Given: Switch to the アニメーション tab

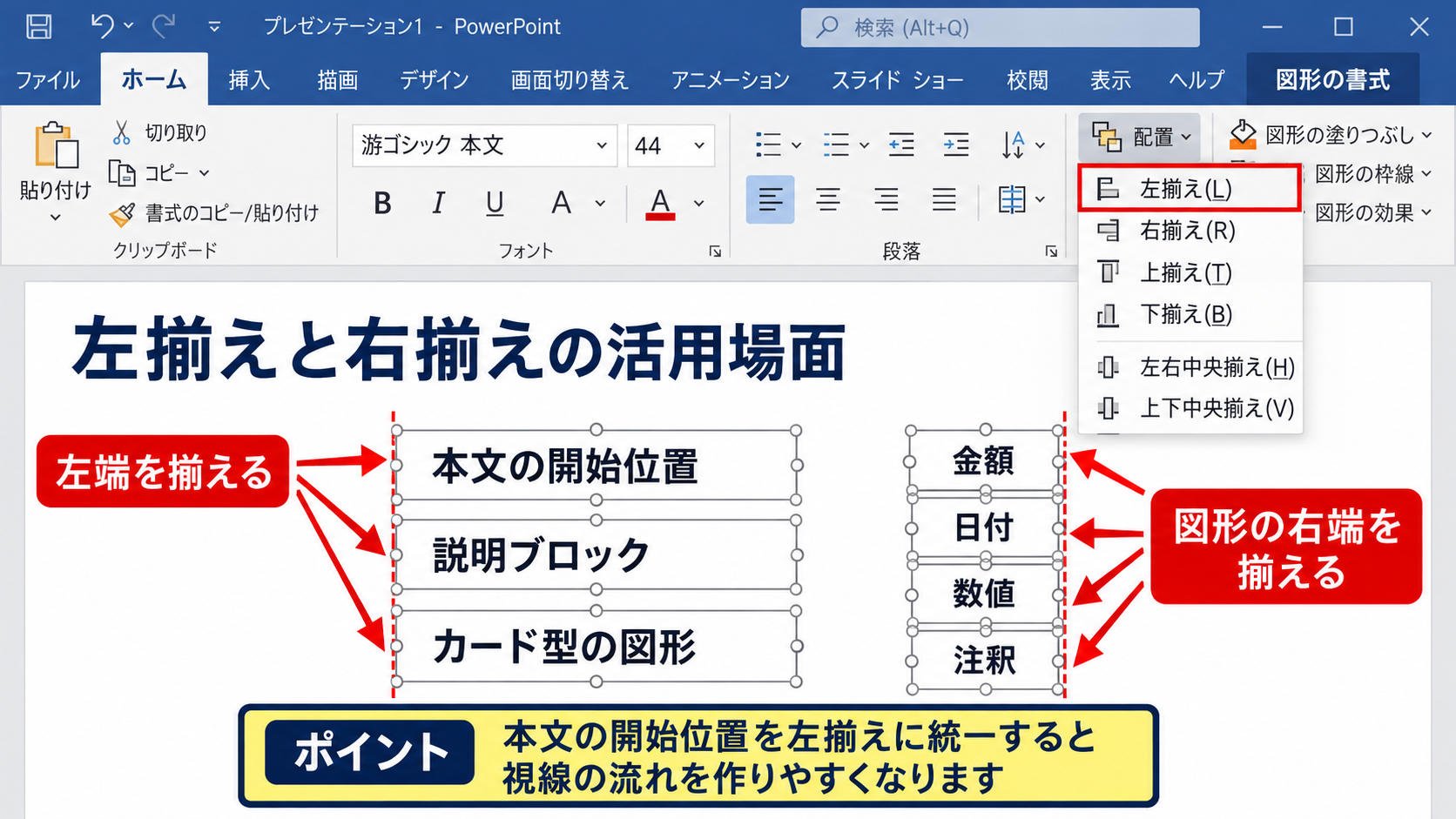Looking at the screenshot, I should (730, 80).
